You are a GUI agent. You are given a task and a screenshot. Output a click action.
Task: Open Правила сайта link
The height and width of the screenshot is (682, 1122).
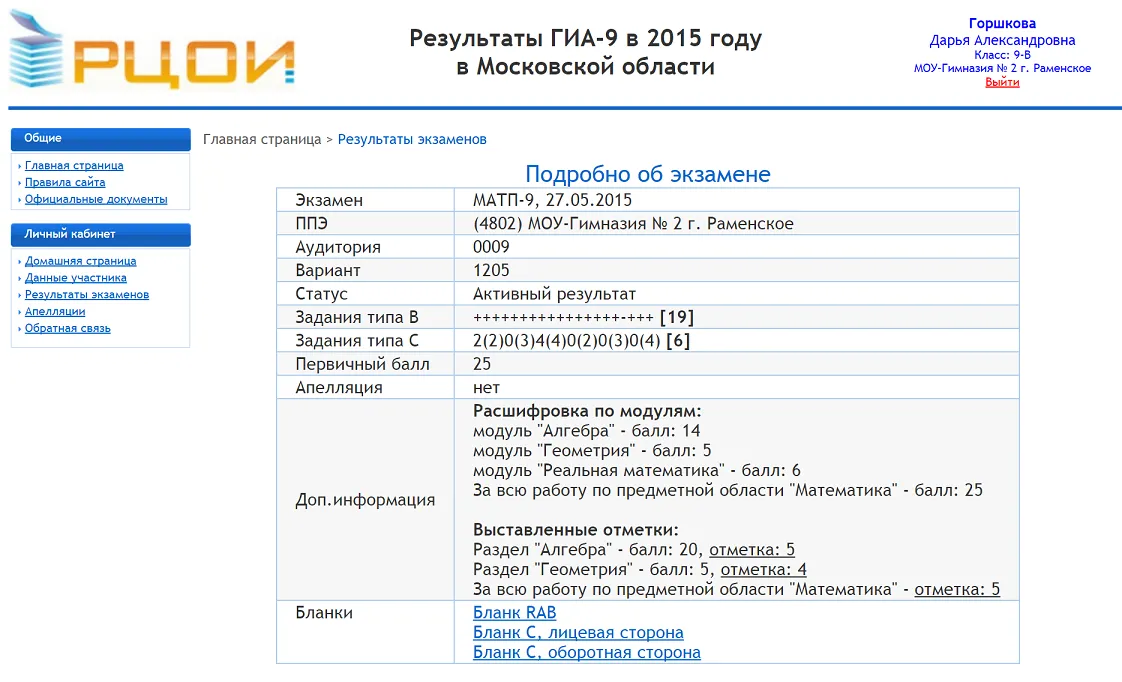pyautogui.click(x=65, y=182)
